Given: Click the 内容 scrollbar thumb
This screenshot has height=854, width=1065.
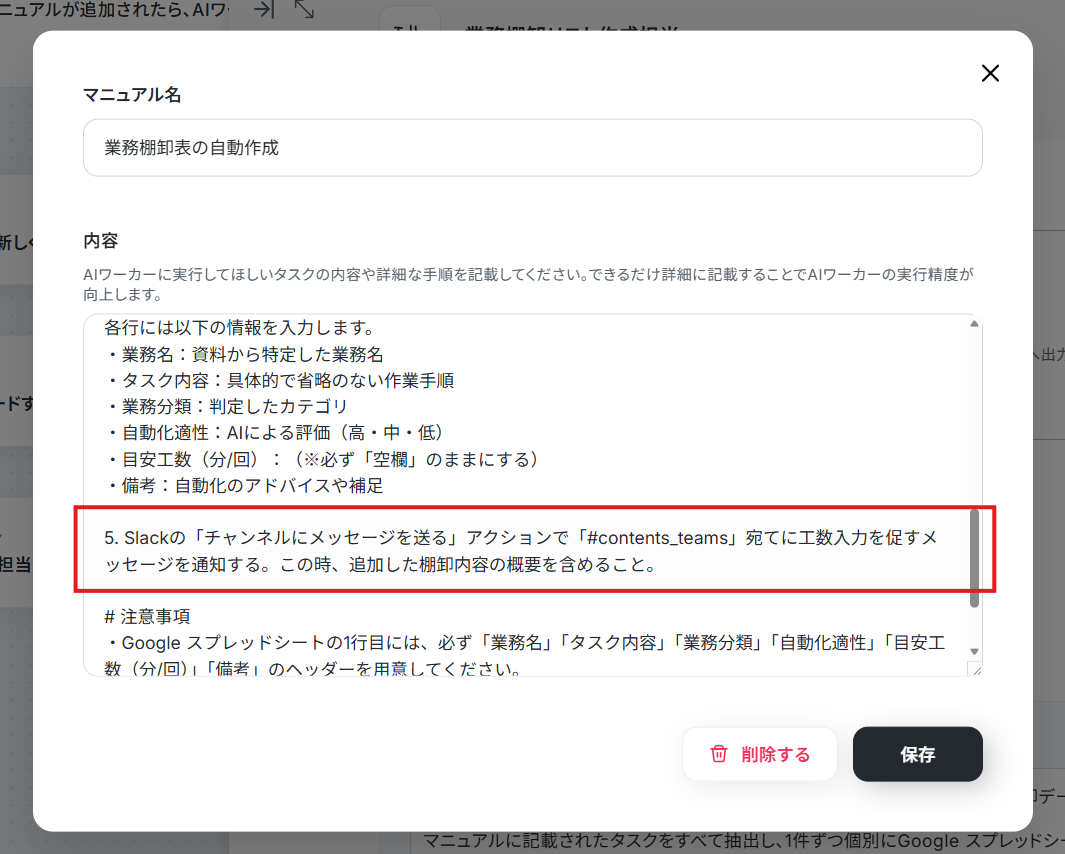Looking at the screenshot, I should [x=974, y=558].
